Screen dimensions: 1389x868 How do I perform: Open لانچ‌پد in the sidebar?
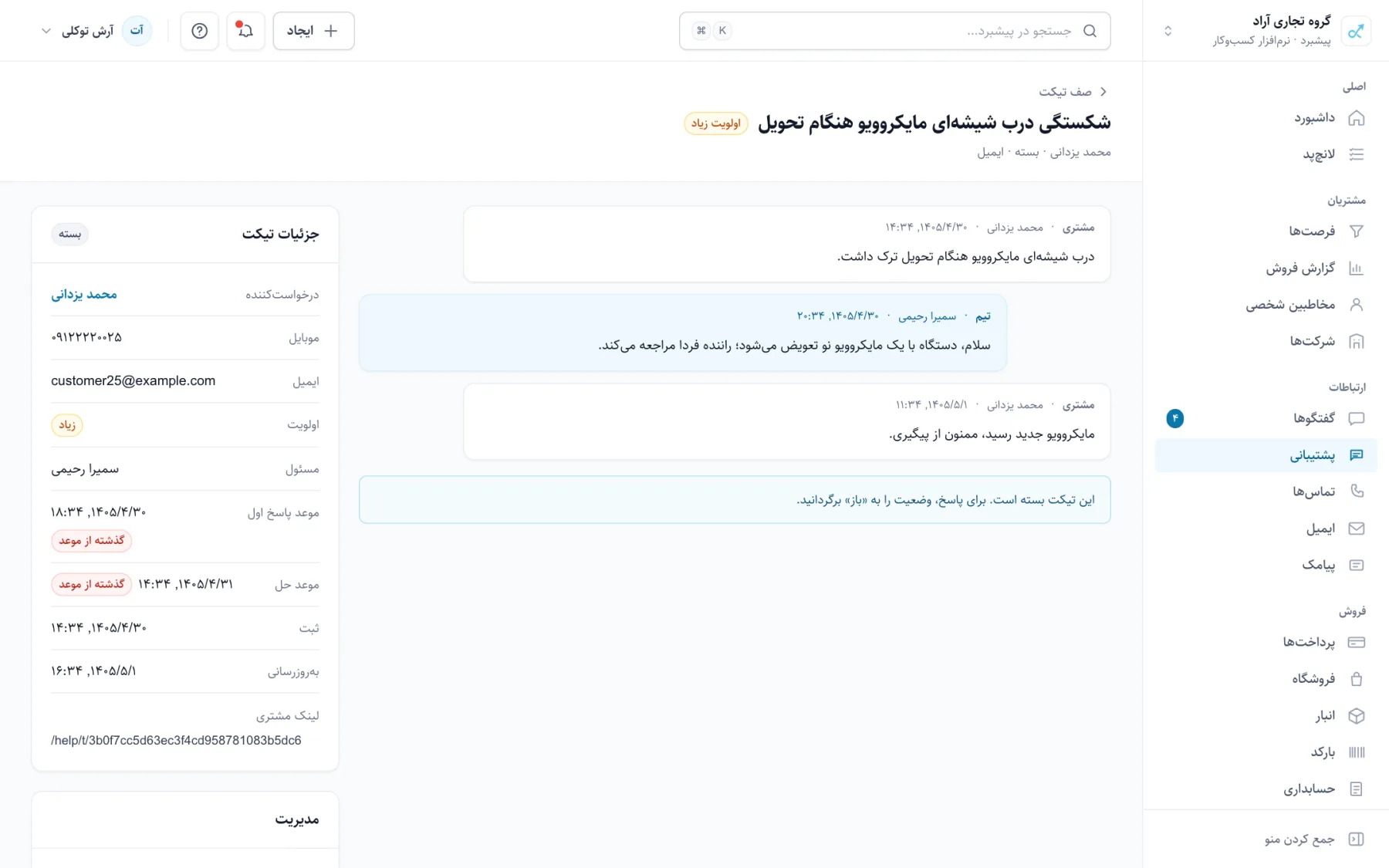(x=1266, y=154)
